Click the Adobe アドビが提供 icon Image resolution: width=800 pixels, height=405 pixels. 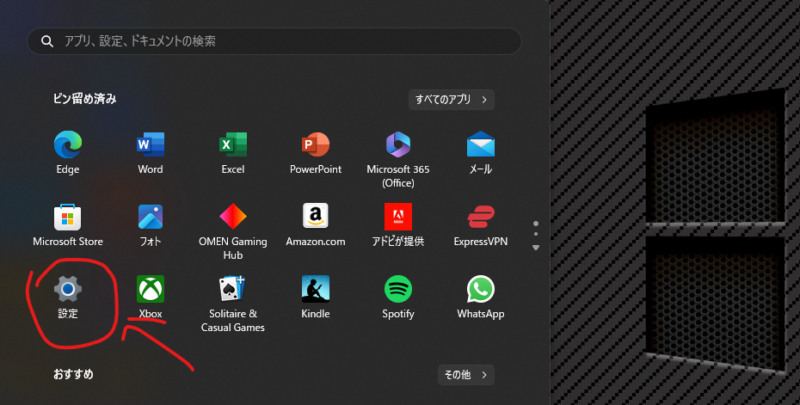[x=398, y=217]
